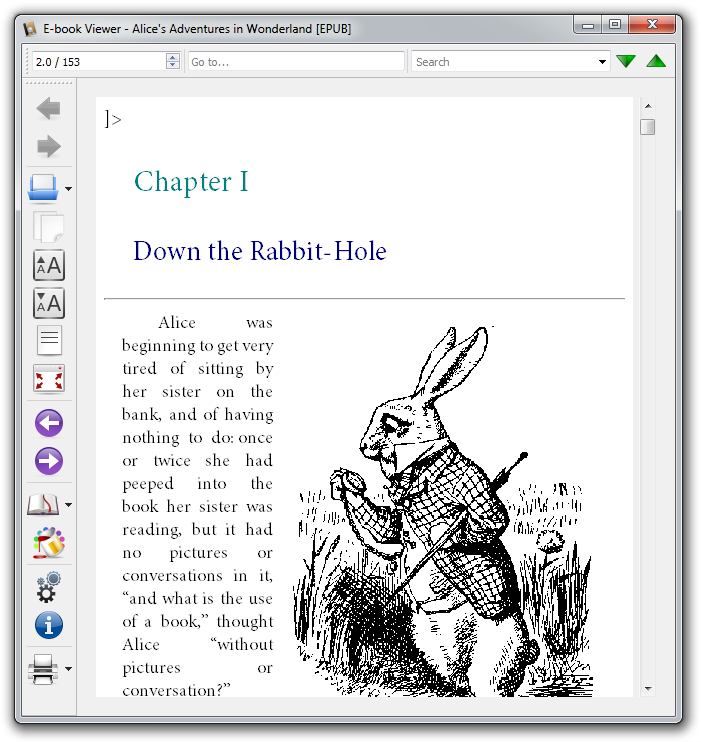
Task: Click the vertical scrollbar thumb
Action: click(648, 127)
